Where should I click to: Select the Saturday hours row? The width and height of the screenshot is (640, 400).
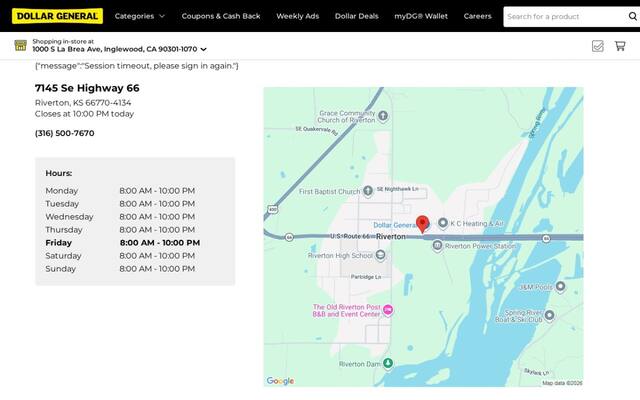point(120,256)
